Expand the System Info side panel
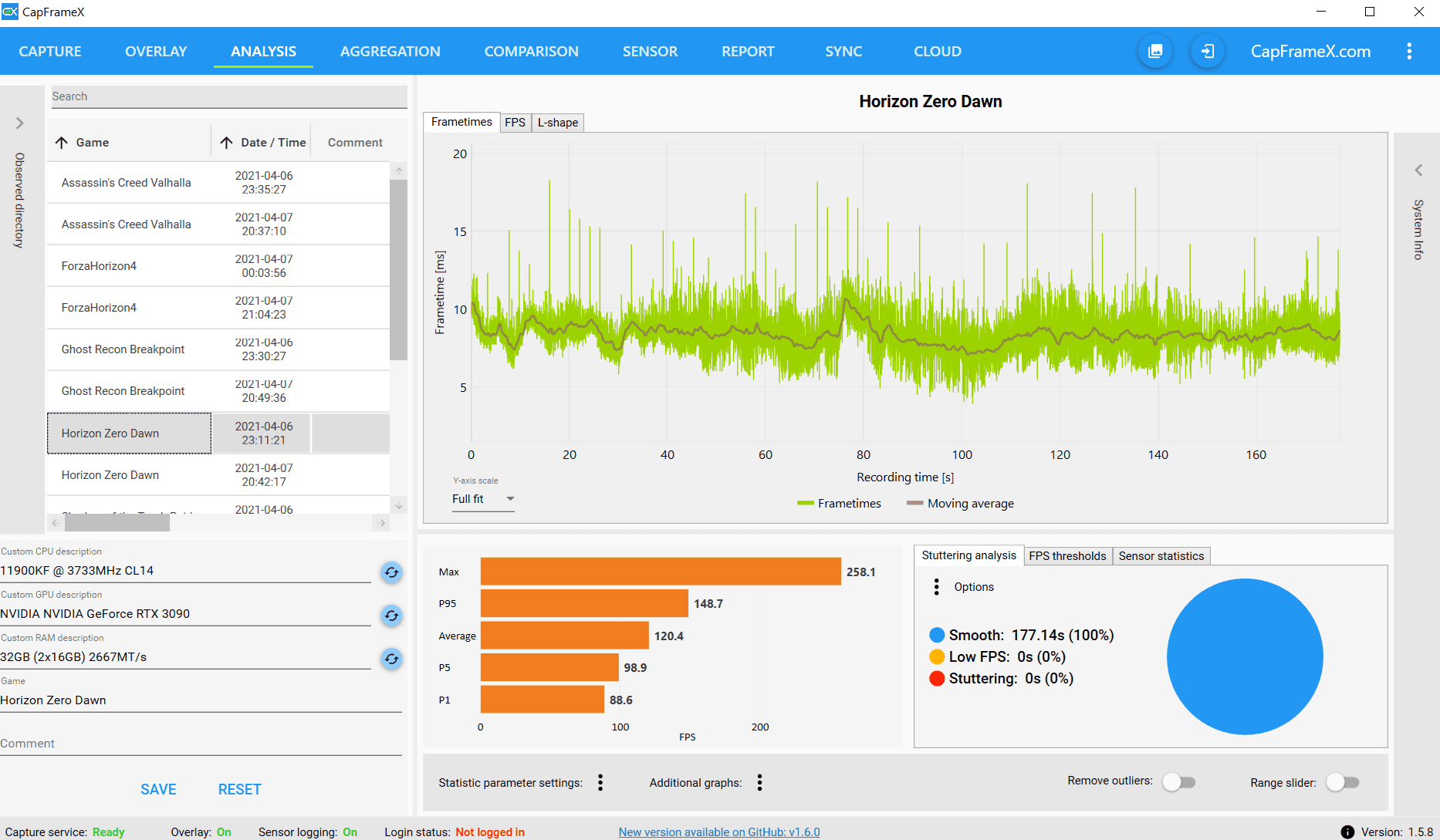1440x840 pixels. click(1418, 170)
